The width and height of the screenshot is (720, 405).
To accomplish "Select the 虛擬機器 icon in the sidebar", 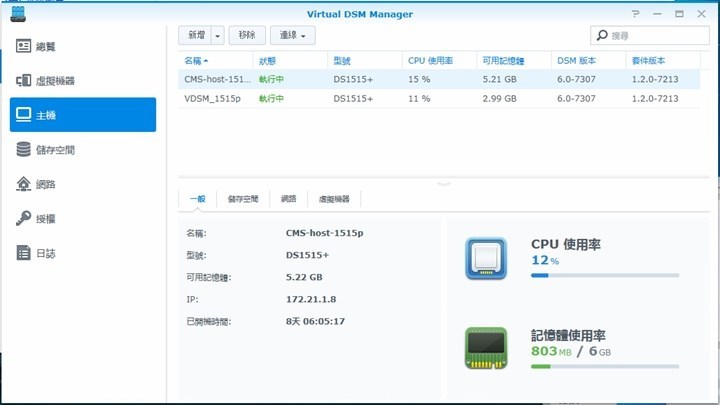I will point(24,80).
